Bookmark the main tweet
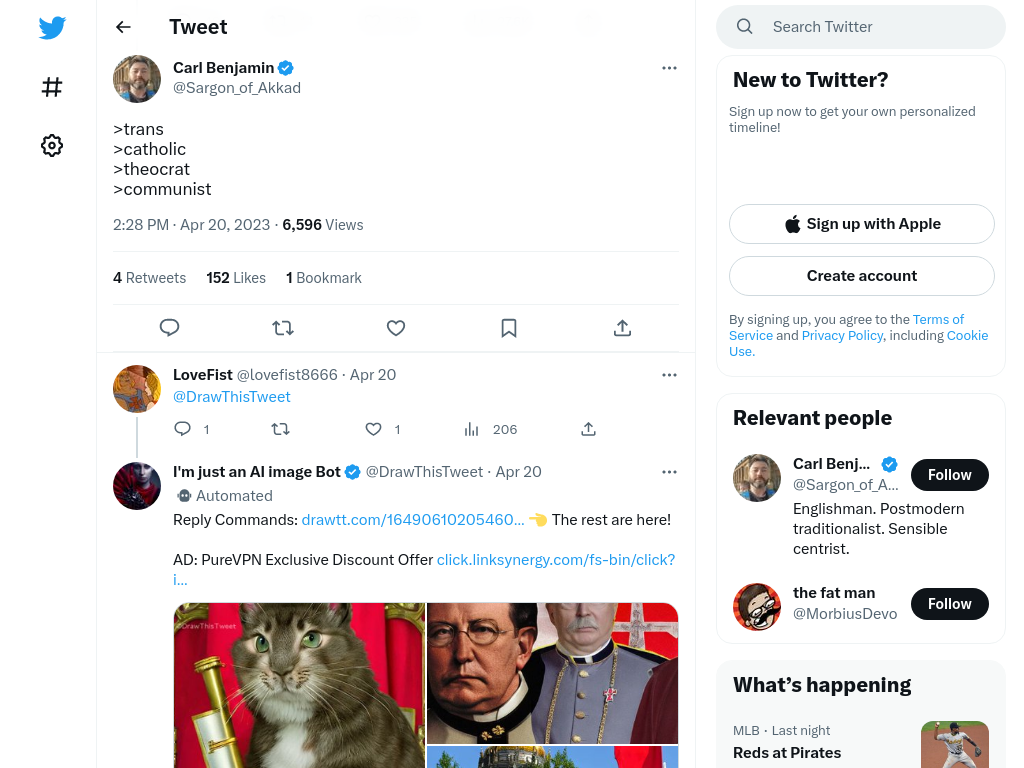 [x=509, y=327]
